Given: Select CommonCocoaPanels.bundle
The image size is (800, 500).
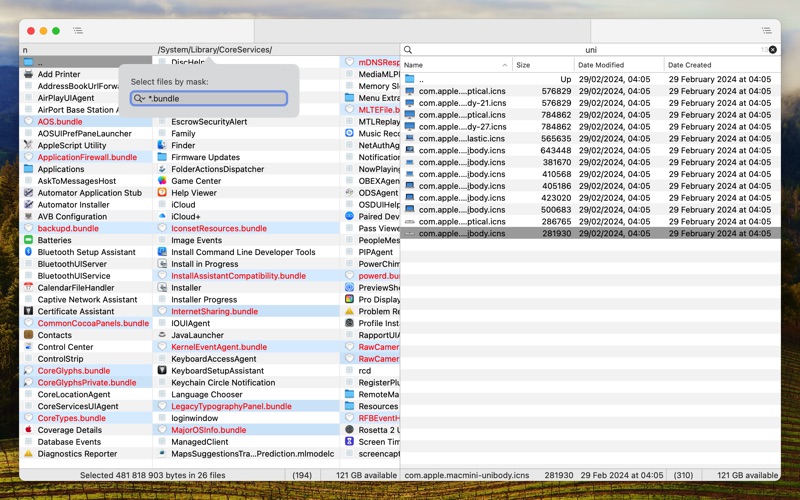Looking at the screenshot, I should 86,323.
